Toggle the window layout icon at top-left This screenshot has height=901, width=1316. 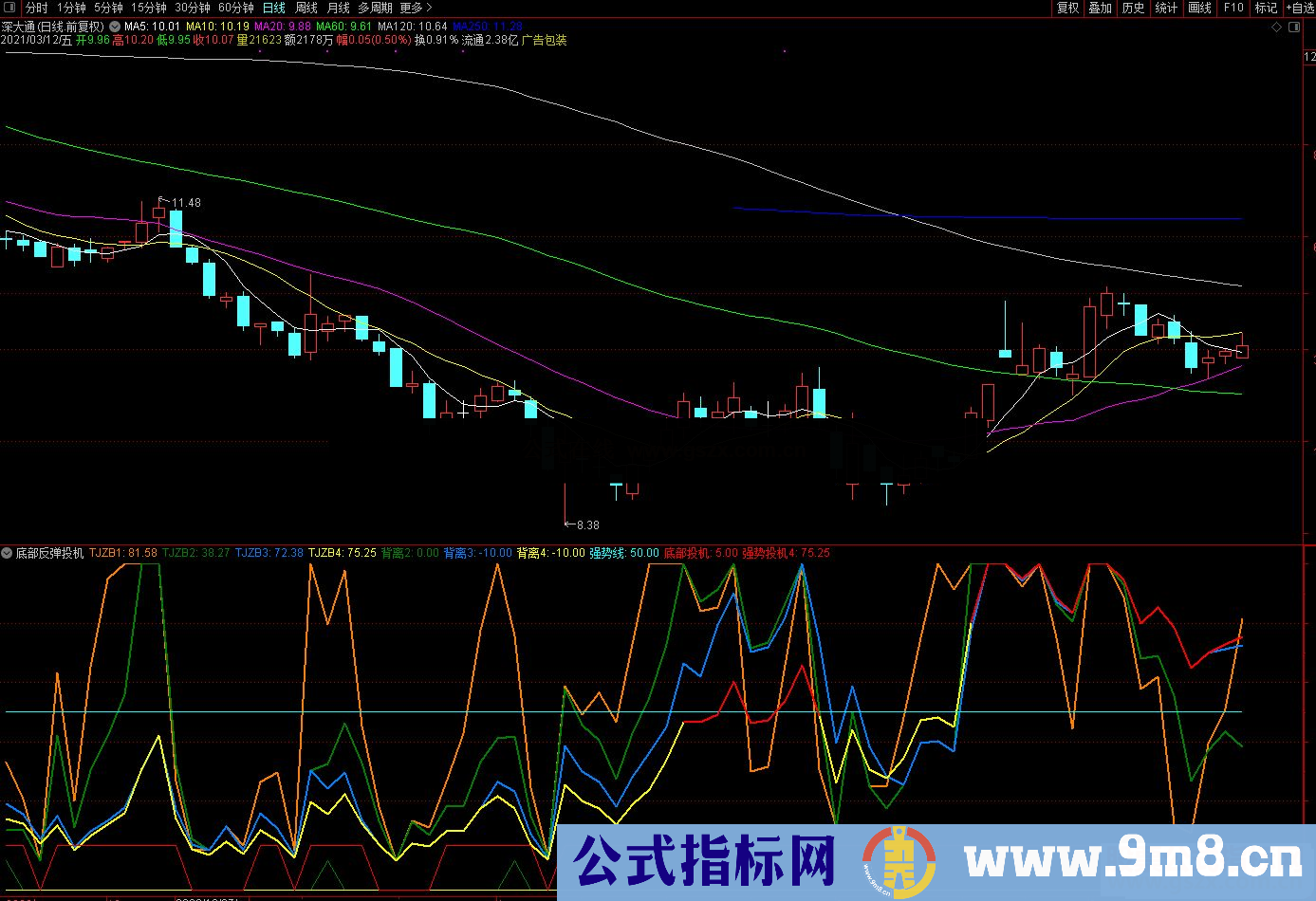(x=8, y=8)
